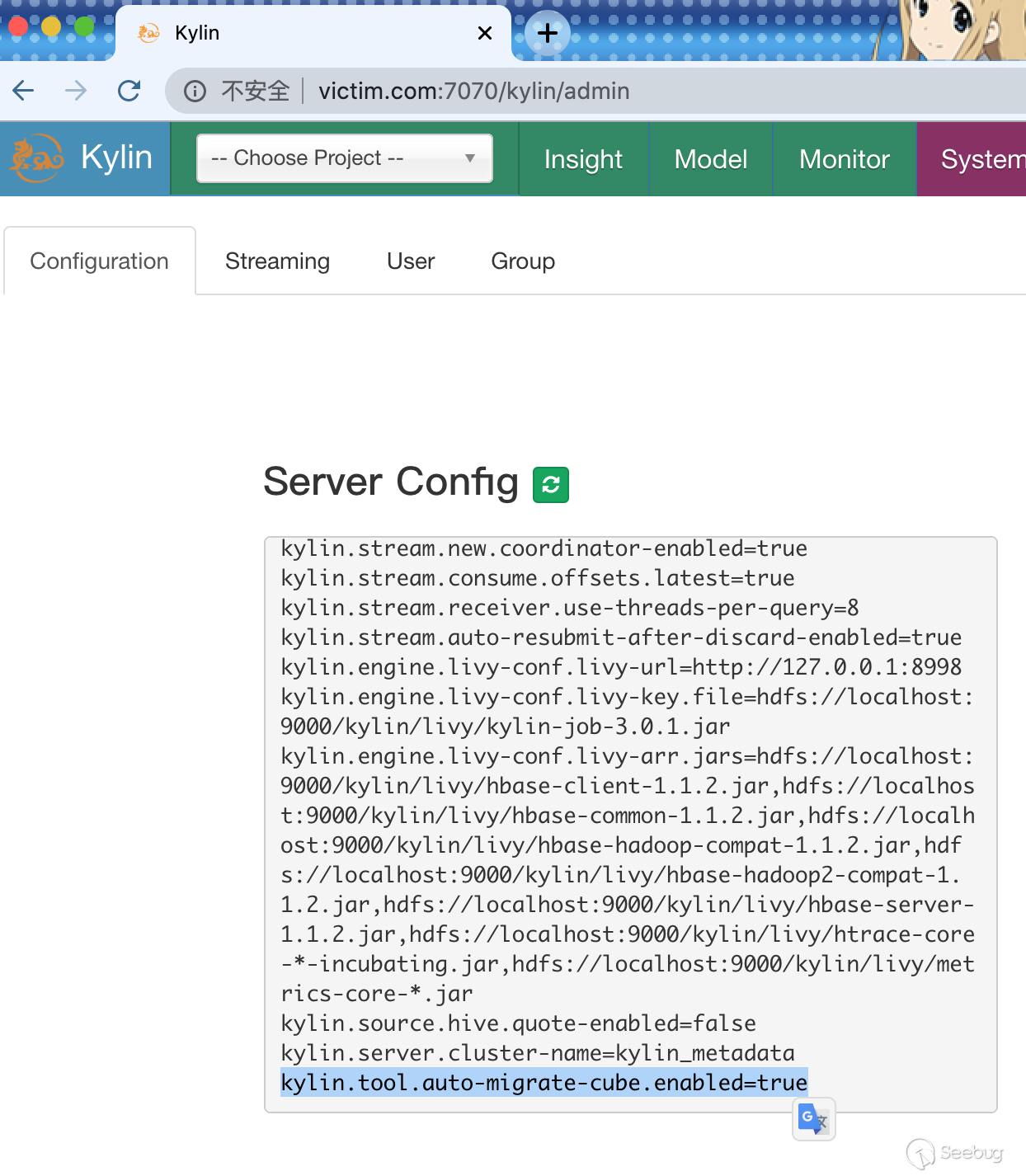Open the Model page
Image resolution: width=1026 pixels, height=1176 pixels.
[710, 159]
